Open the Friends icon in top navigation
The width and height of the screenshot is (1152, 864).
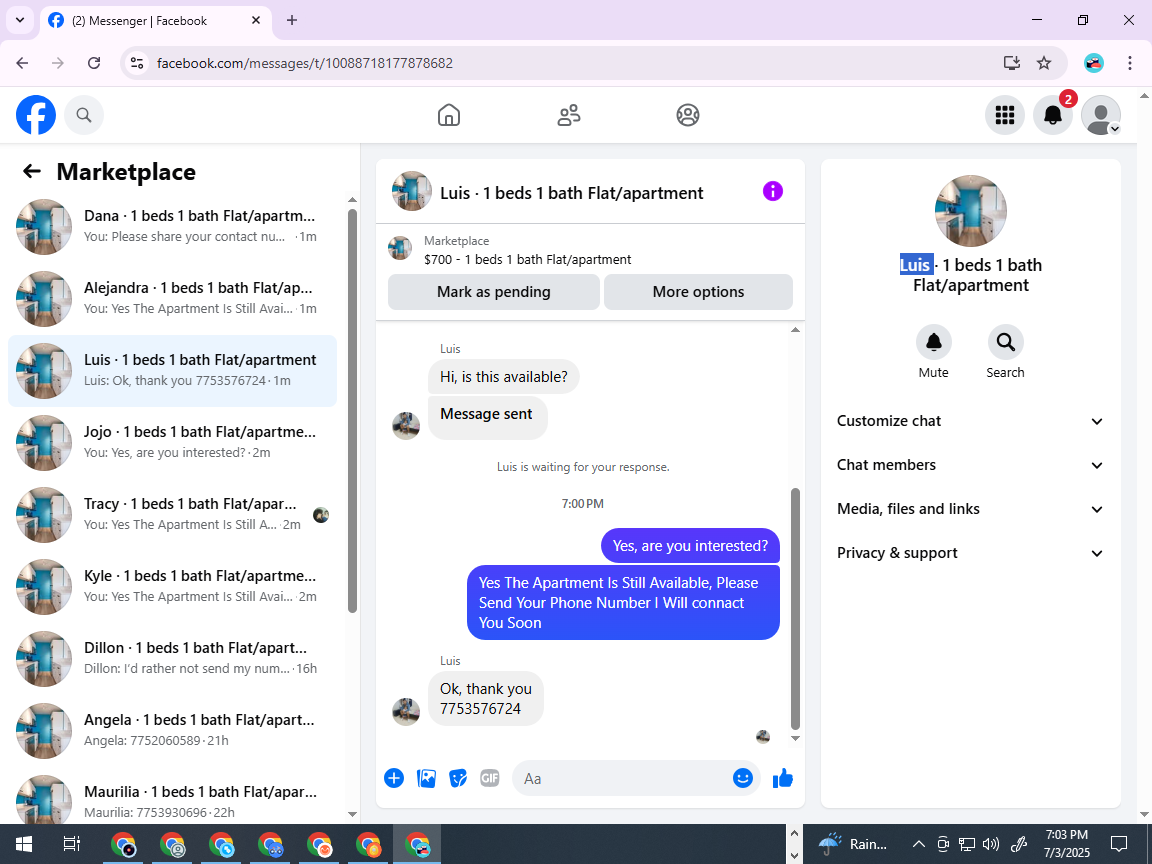point(569,115)
